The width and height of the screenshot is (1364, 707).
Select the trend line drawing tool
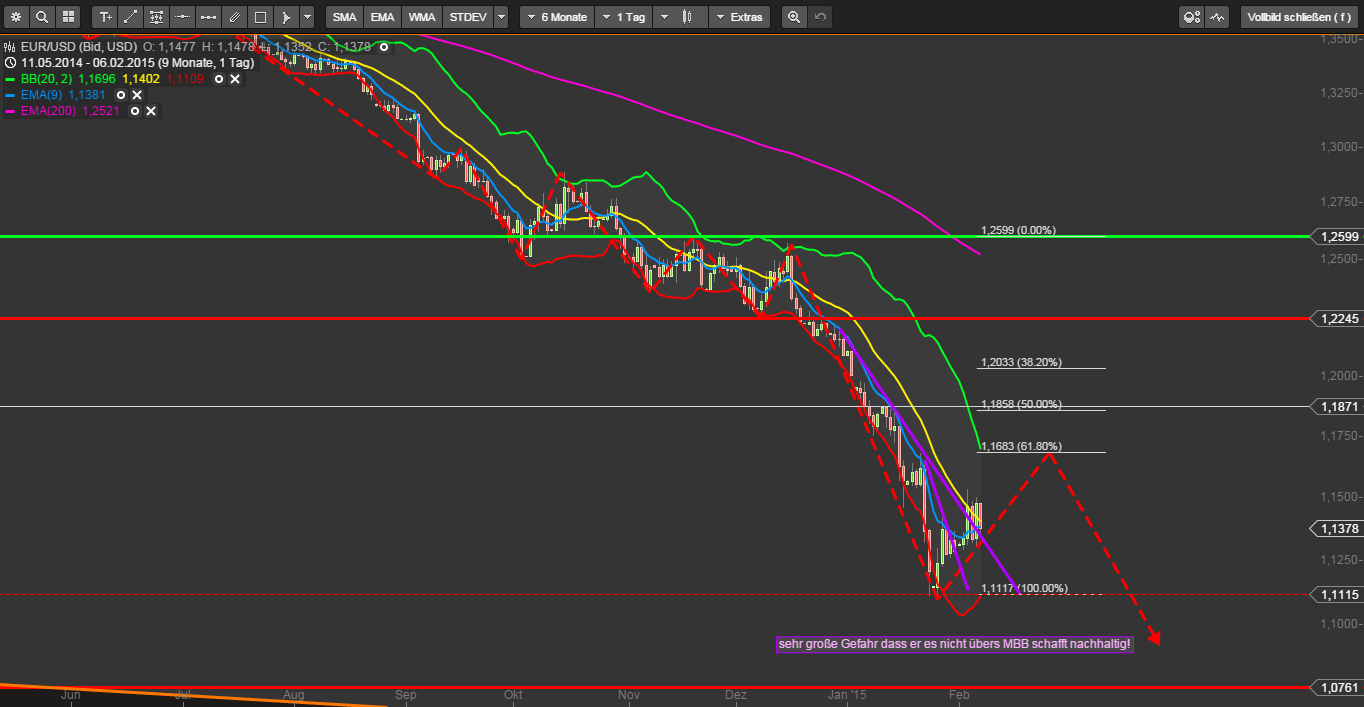[x=131, y=17]
